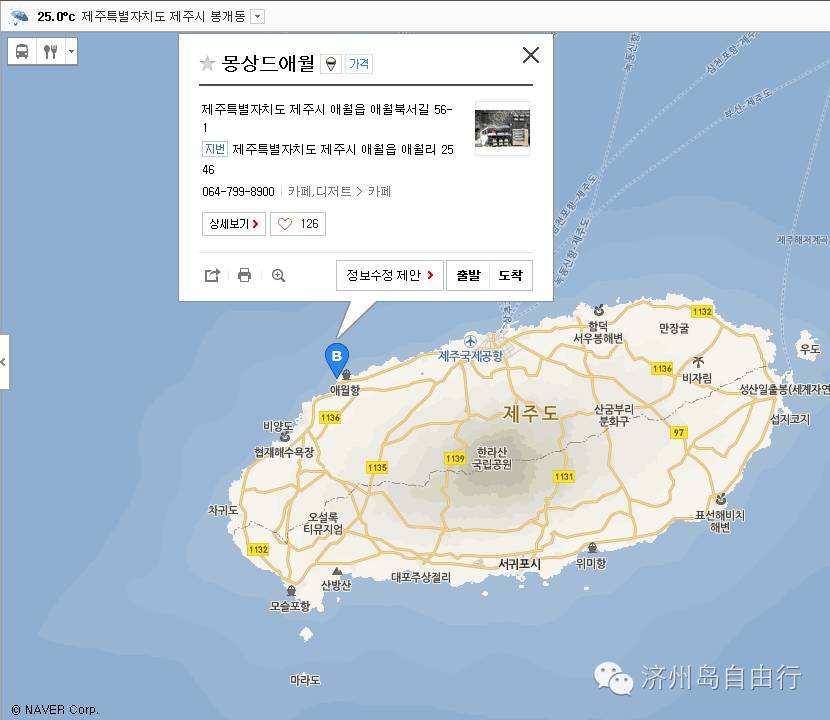Click the rainy weather icon
The width and height of the screenshot is (830, 720).
(x=19, y=16)
